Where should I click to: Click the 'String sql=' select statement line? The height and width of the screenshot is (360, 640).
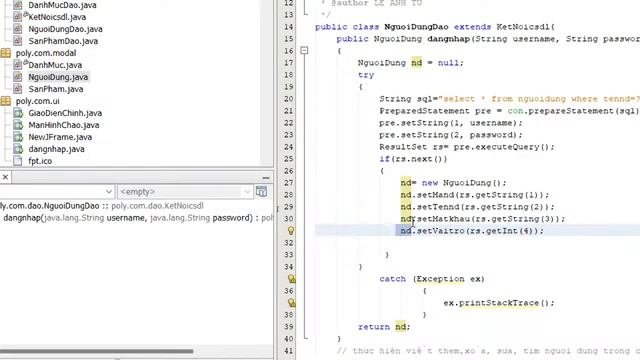click(x=509, y=99)
